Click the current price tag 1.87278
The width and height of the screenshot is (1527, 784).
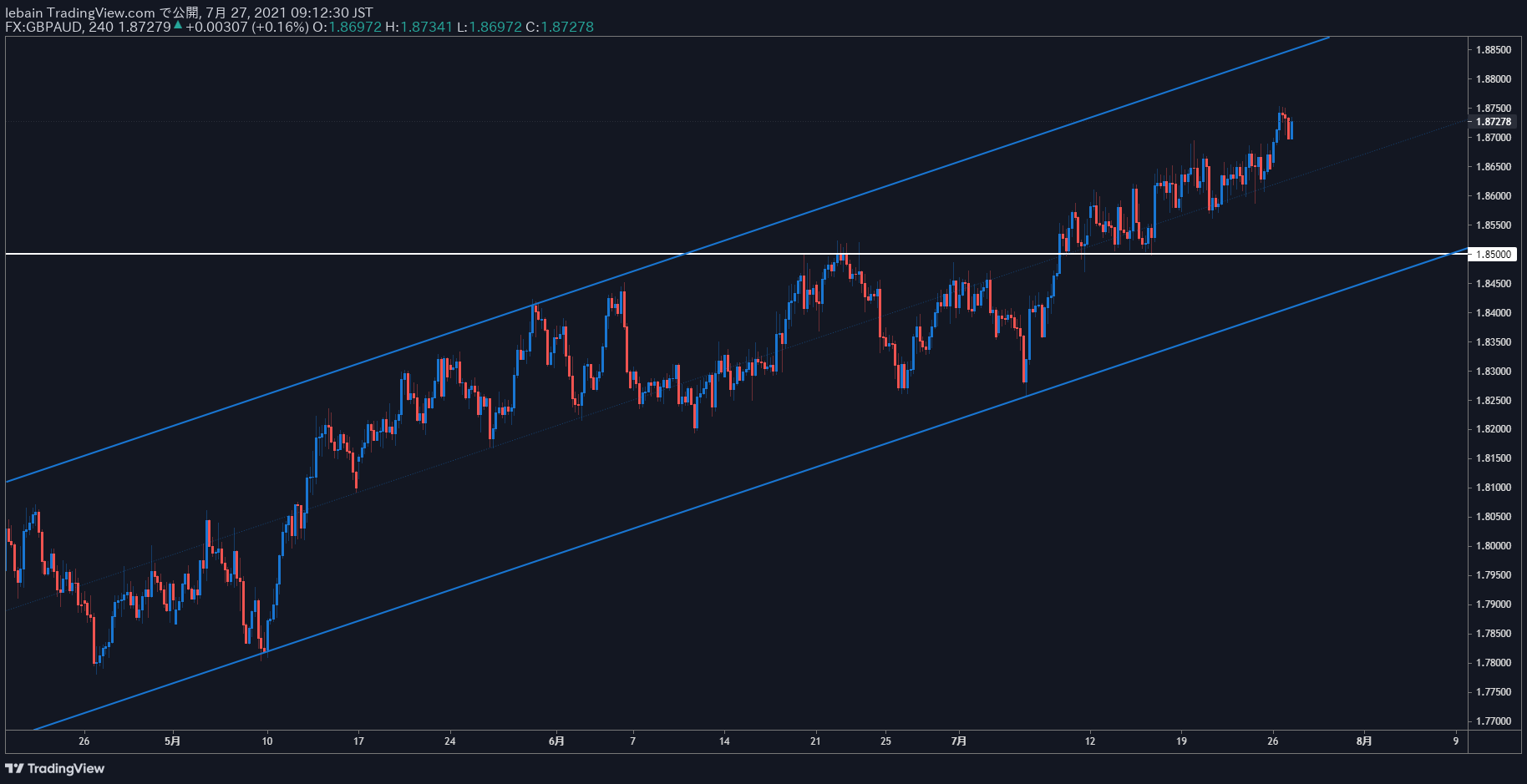coord(1493,122)
